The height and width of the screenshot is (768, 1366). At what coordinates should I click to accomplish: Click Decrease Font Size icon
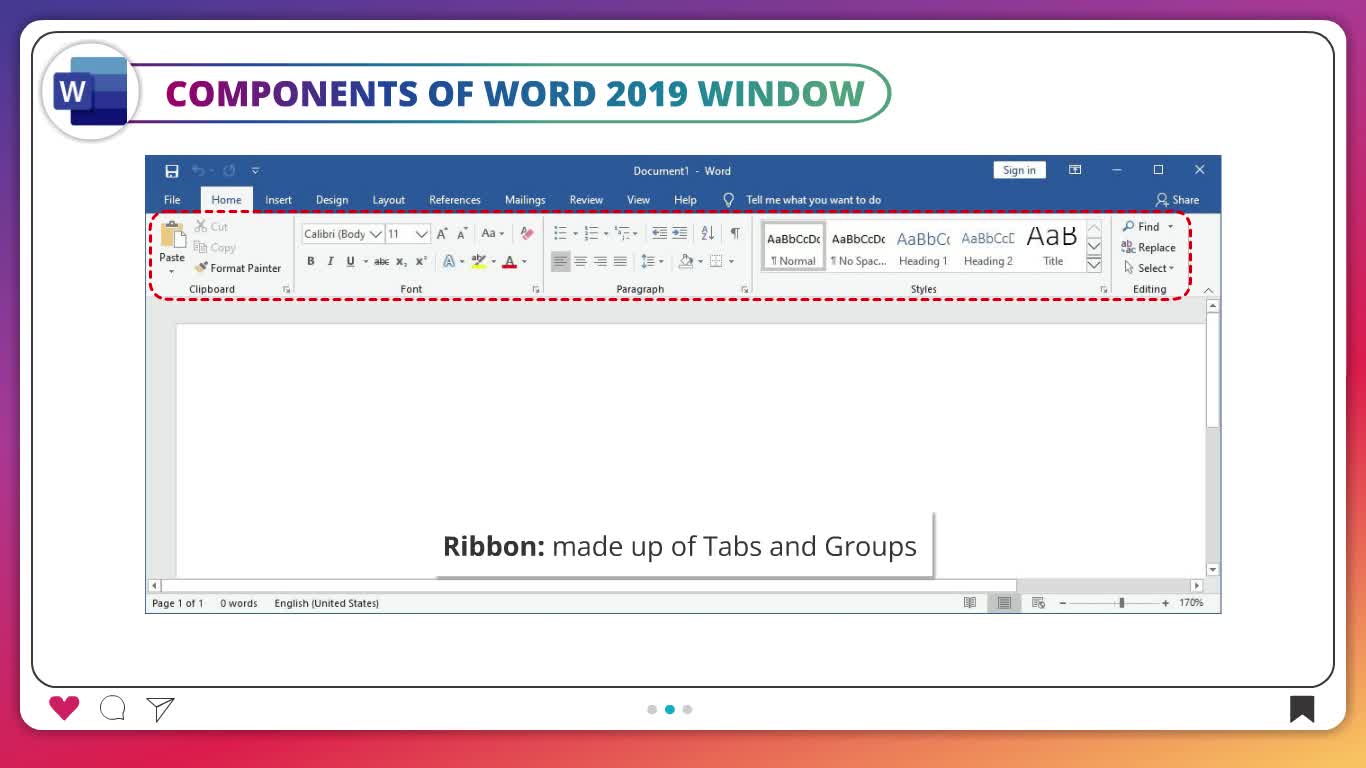462,234
